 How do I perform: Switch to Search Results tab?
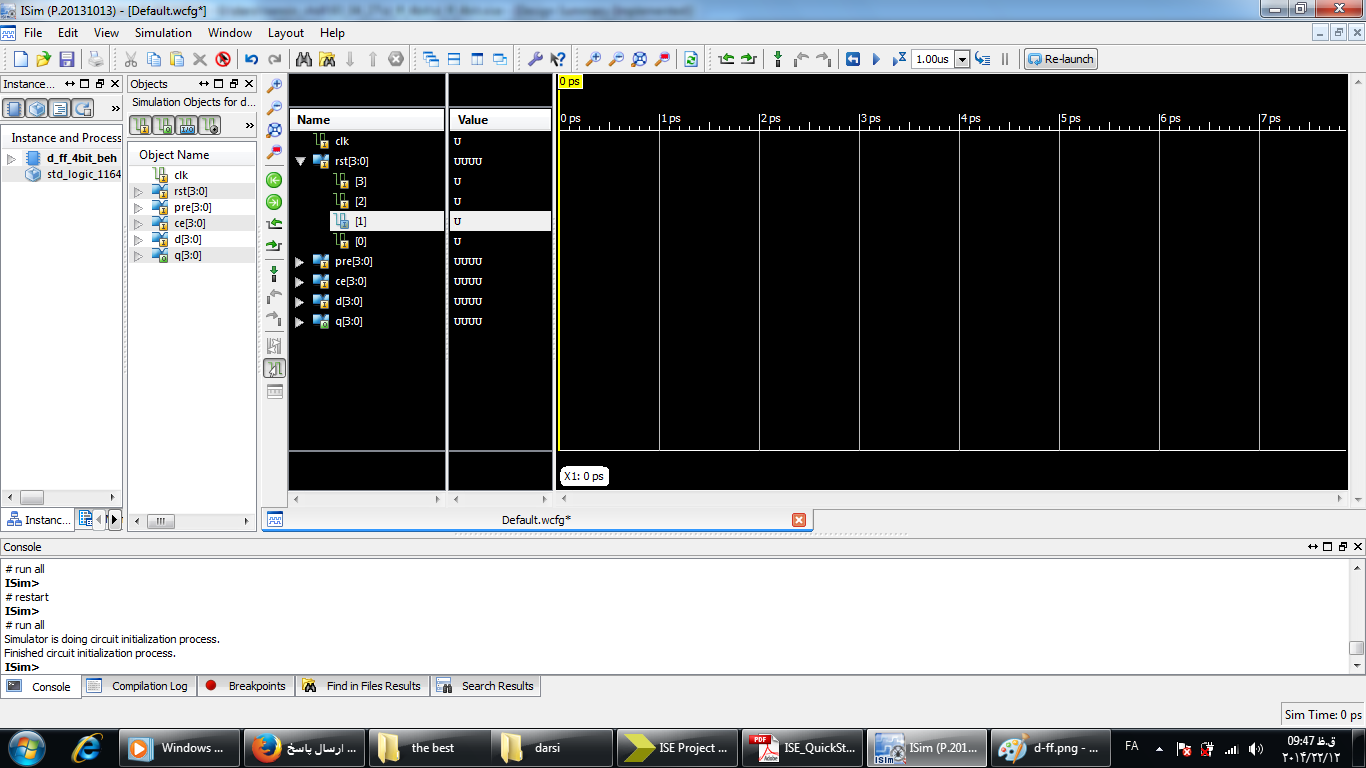(x=486, y=686)
